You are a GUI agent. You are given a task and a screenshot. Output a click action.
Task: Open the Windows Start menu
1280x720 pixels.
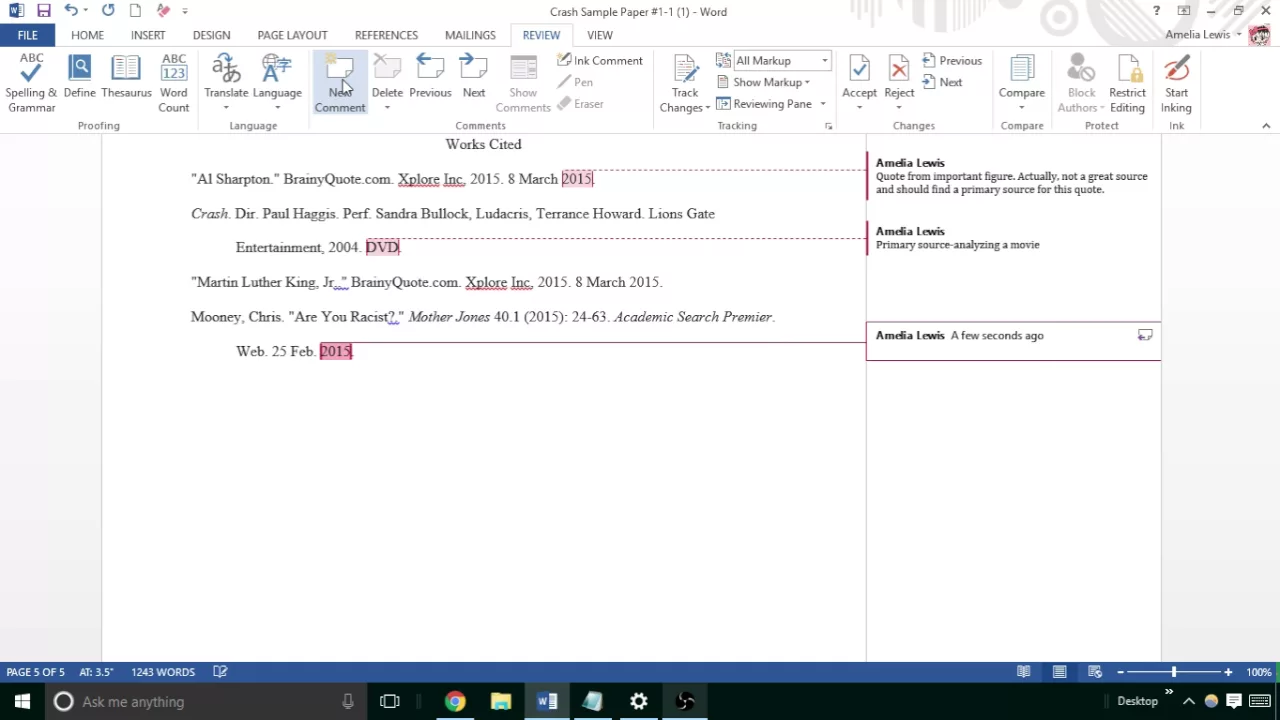click(x=22, y=701)
